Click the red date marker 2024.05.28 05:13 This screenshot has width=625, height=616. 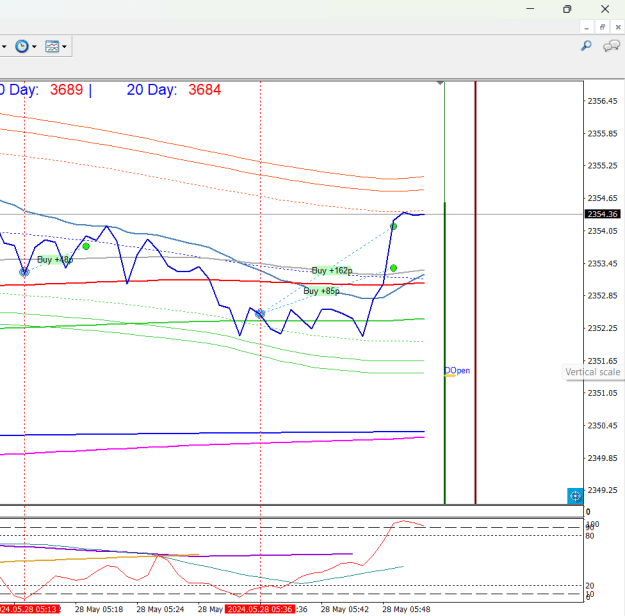29,609
